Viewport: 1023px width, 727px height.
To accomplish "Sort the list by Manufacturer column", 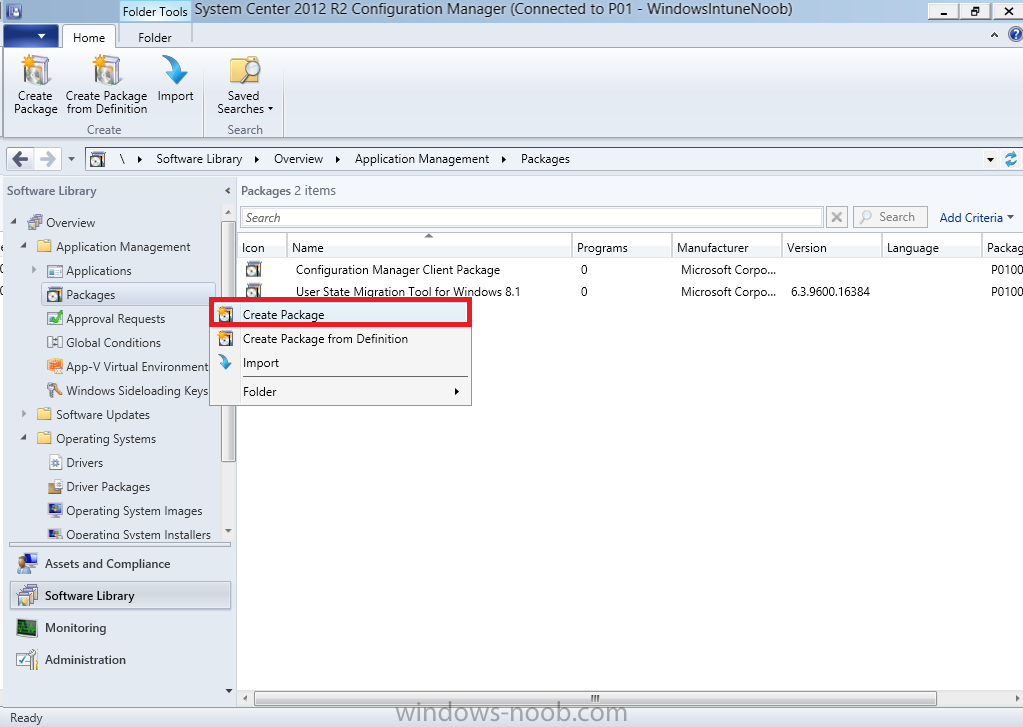I will (727, 247).
